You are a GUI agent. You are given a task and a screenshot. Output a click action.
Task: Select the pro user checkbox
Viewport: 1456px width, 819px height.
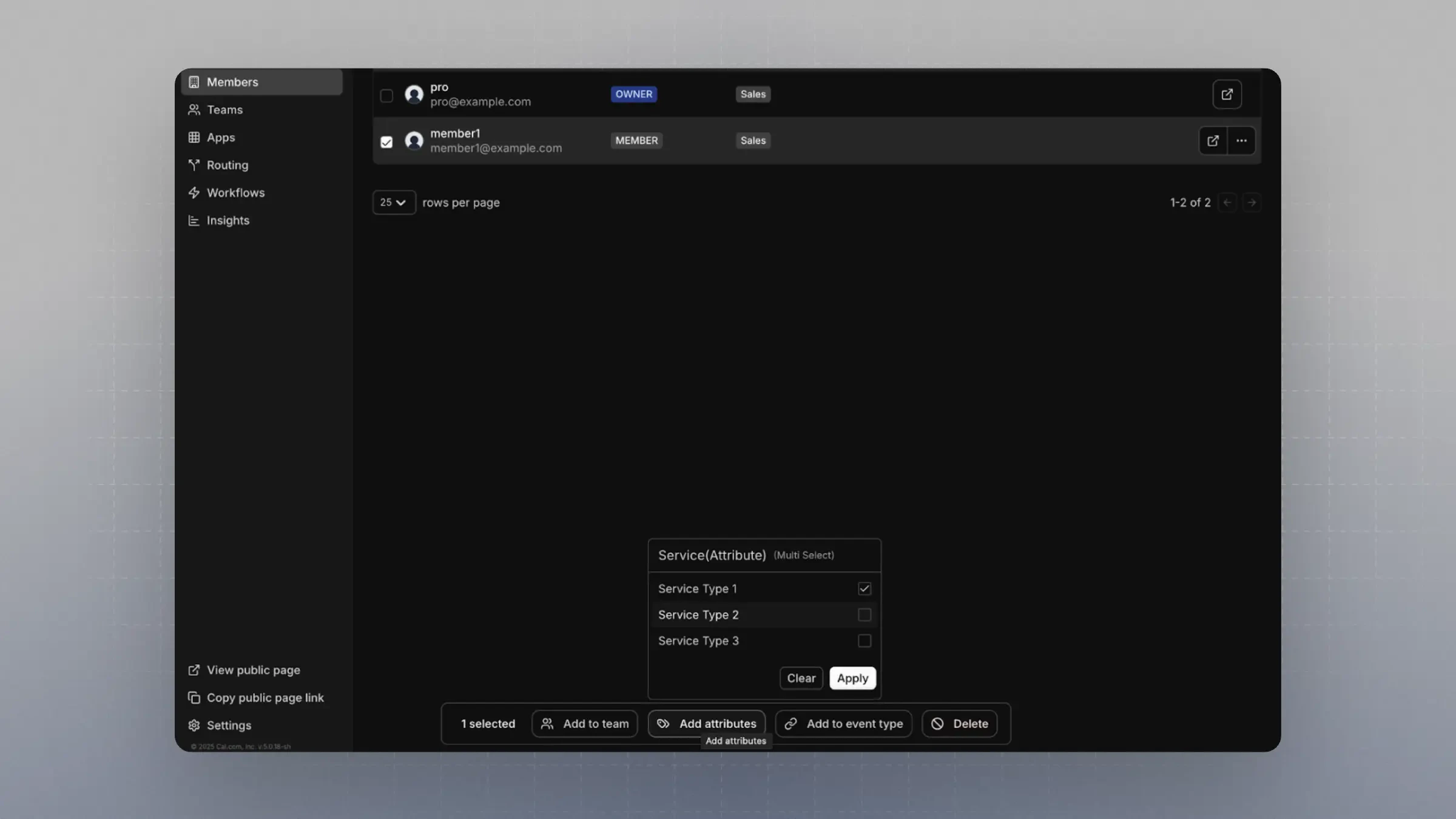point(386,96)
